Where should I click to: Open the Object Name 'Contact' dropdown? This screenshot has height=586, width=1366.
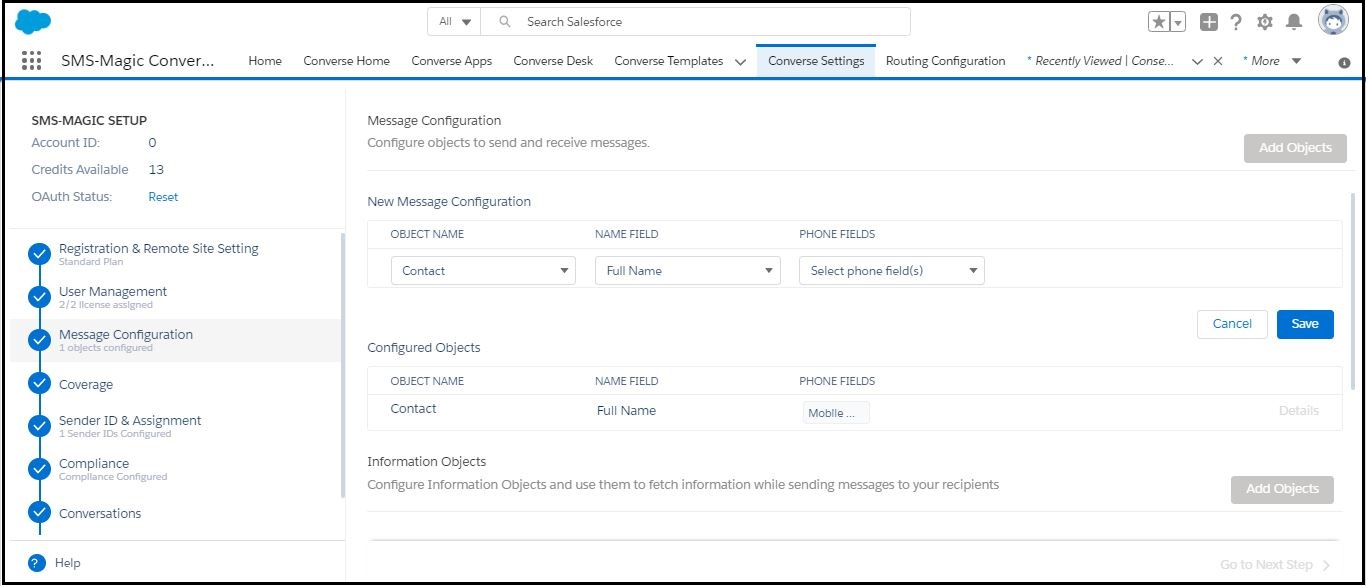(483, 271)
